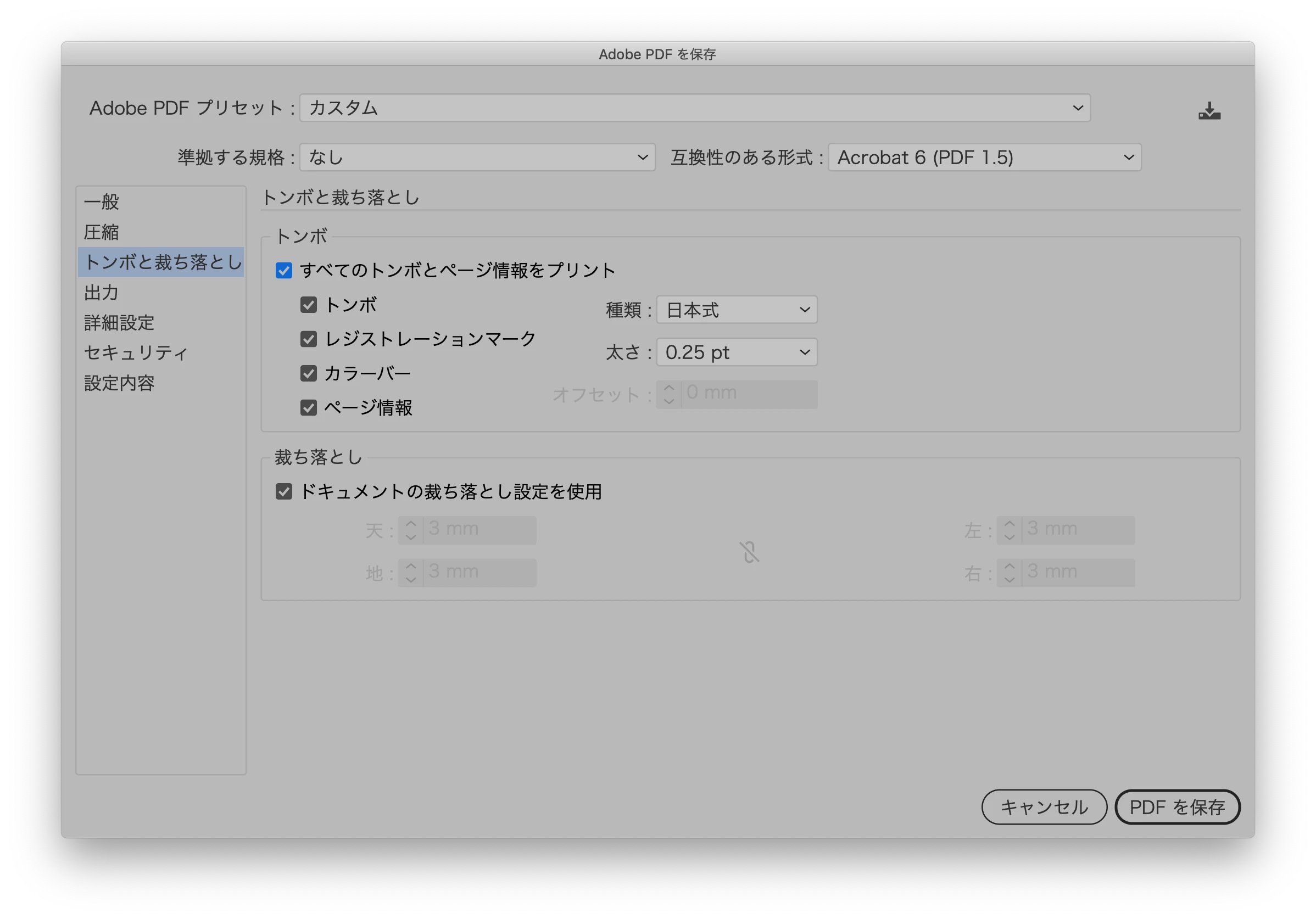Go to the 出力 section

tap(102, 293)
